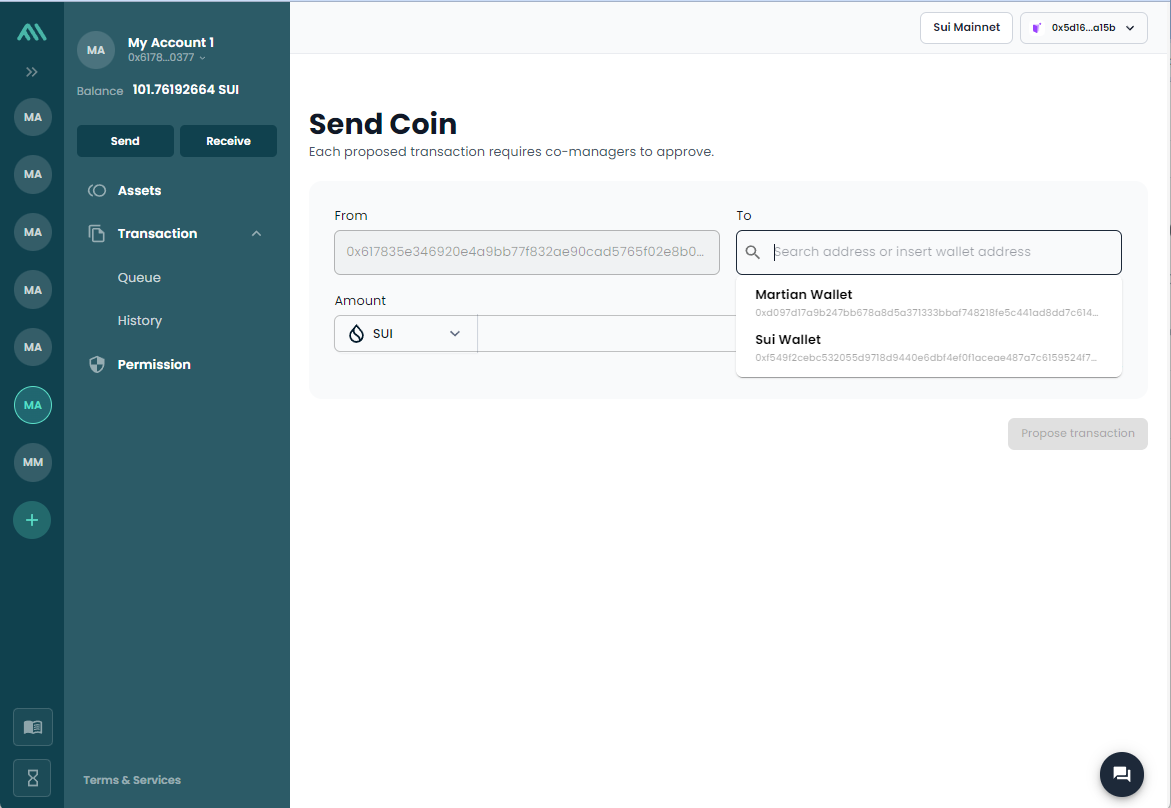
Task: Open the chat support bubble icon
Action: tap(1121, 774)
